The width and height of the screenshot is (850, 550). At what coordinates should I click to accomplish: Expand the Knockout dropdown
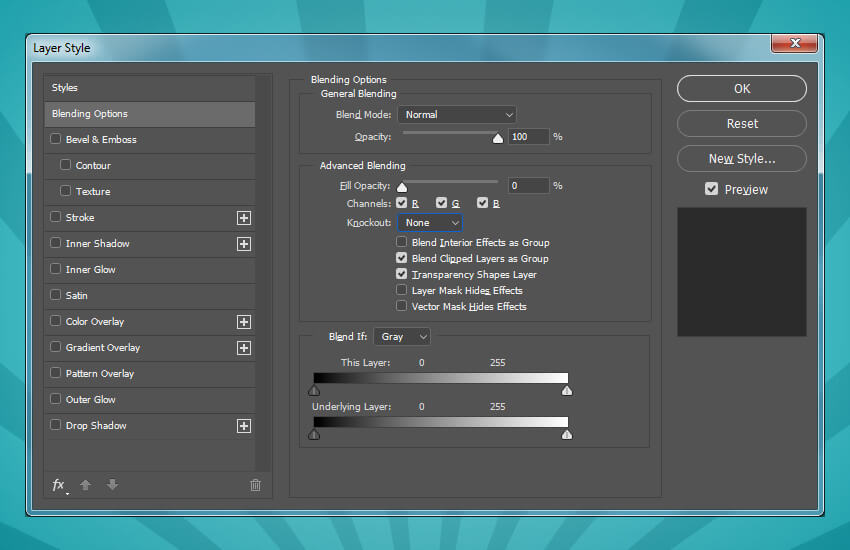coord(431,223)
